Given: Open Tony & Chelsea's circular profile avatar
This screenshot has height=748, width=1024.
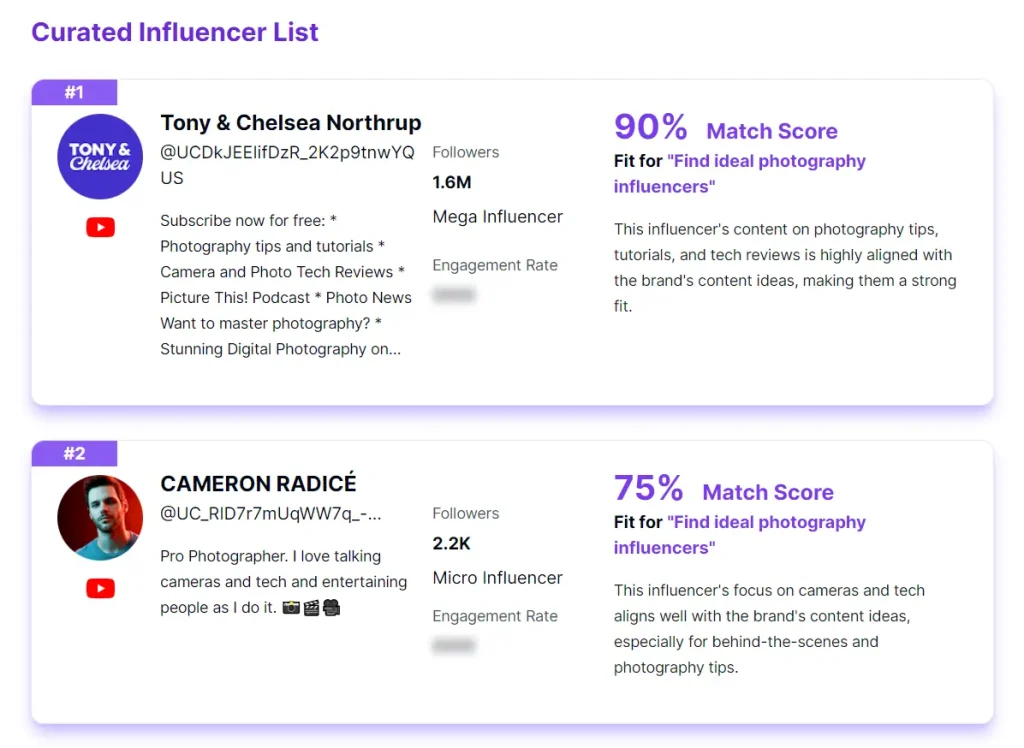Looking at the screenshot, I should click(x=100, y=157).
